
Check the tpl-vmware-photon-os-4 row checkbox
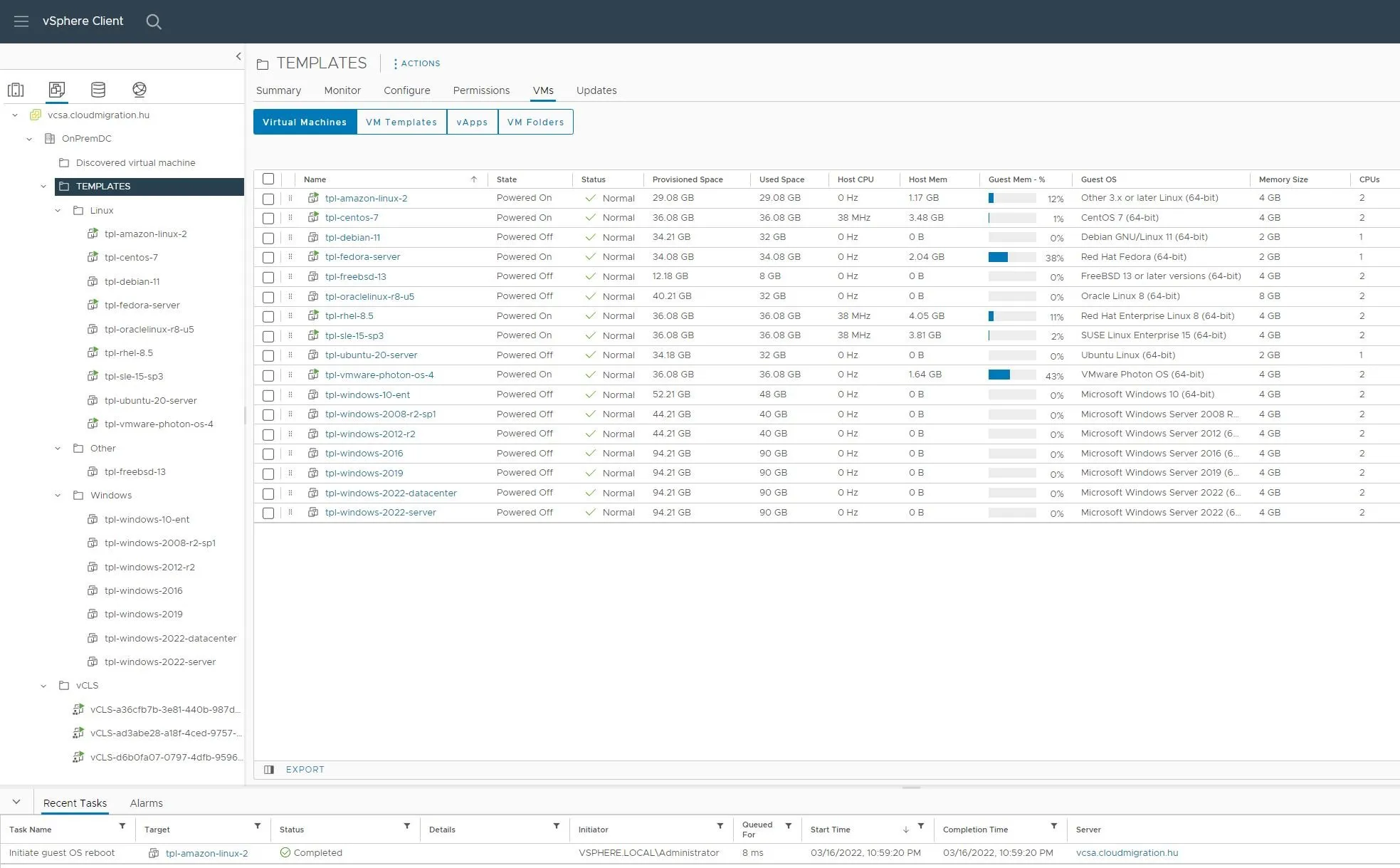click(x=268, y=375)
